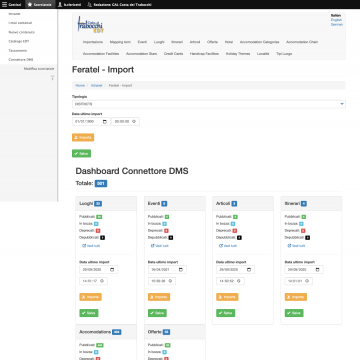
Task: Open Credit Cards navigation item
Action: pos(173,54)
